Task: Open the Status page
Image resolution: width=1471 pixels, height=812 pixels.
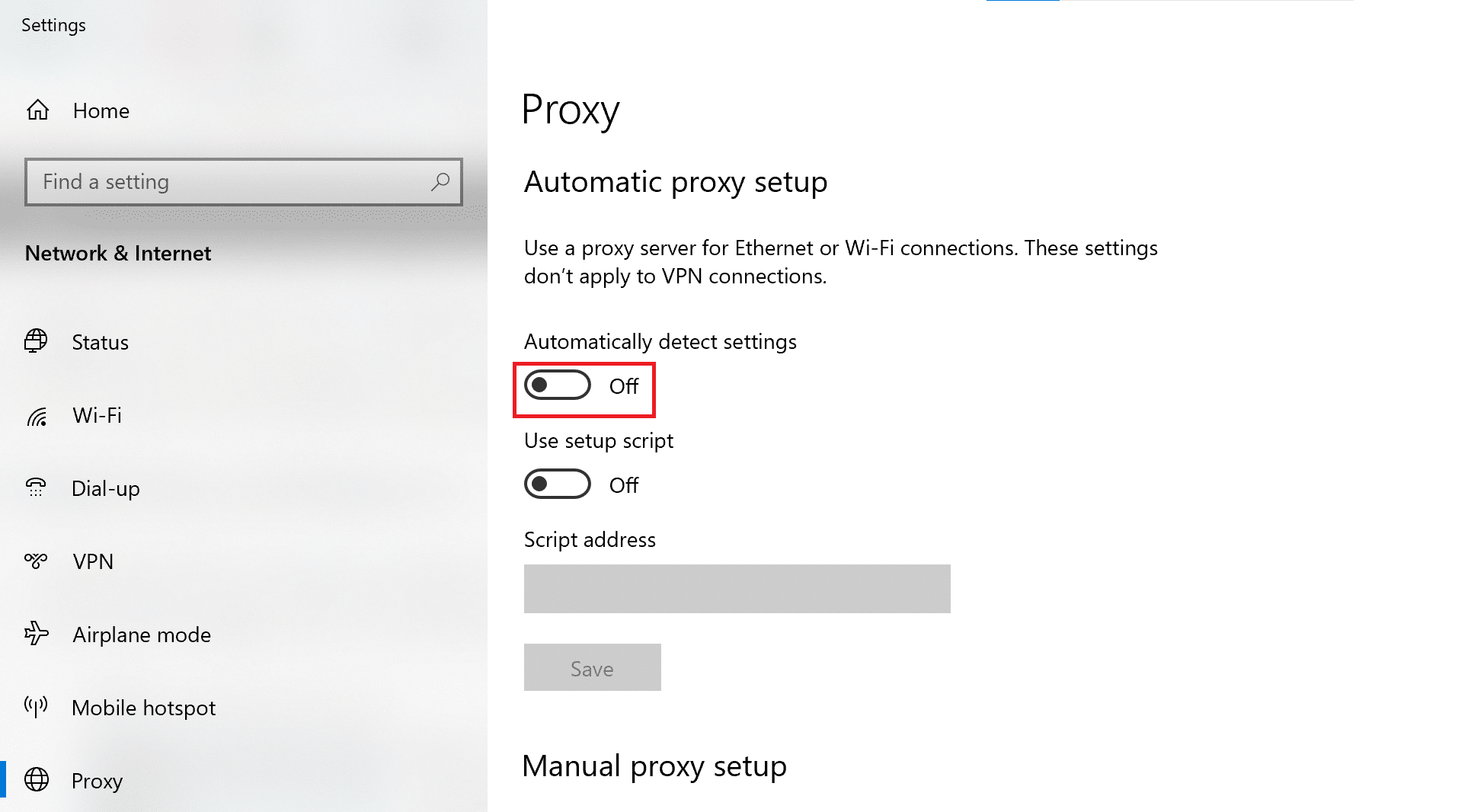Action: (100, 343)
